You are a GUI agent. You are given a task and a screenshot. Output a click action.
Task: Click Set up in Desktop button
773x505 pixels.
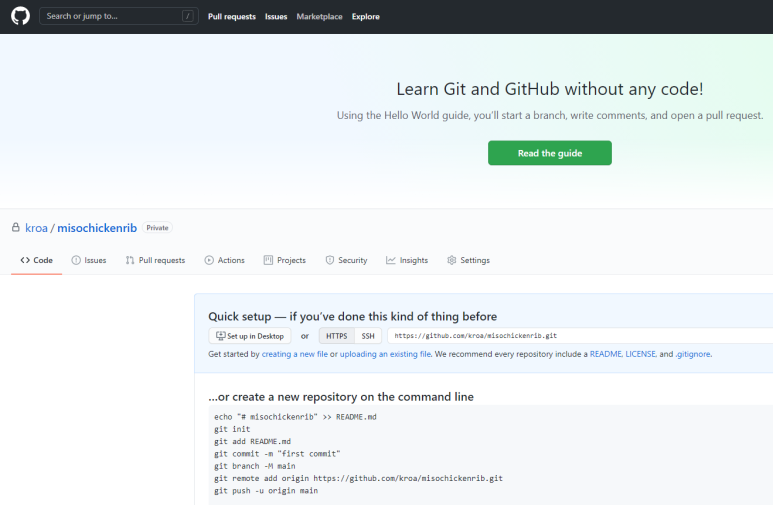[x=250, y=336]
